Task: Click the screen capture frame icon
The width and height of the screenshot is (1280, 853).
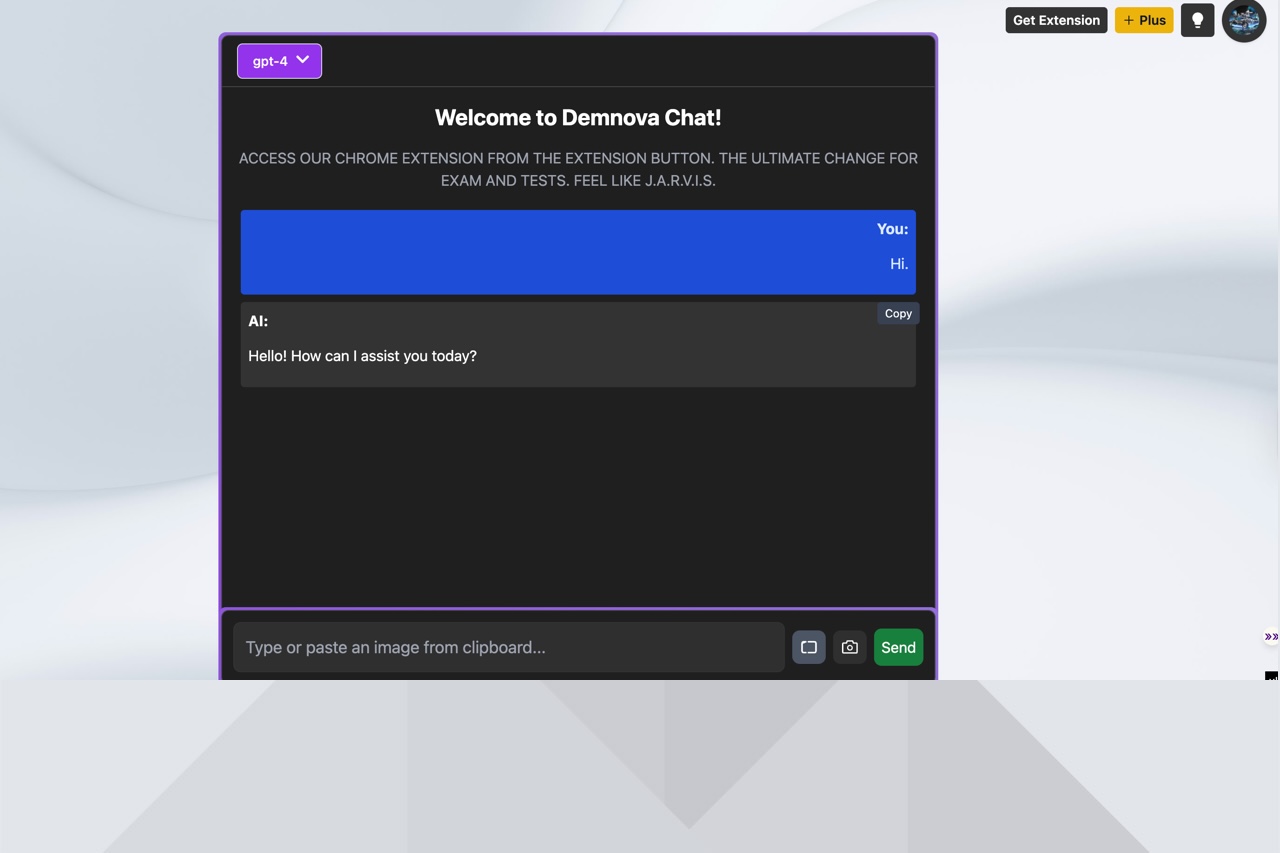Action: (809, 647)
